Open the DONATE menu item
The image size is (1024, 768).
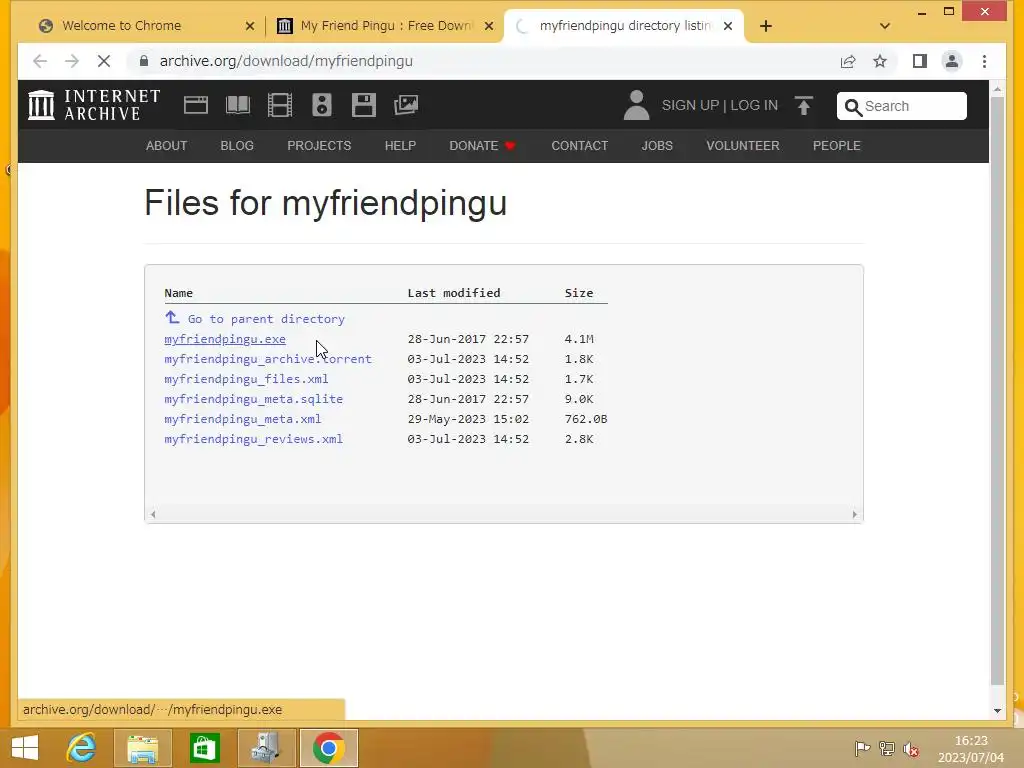[482, 146]
